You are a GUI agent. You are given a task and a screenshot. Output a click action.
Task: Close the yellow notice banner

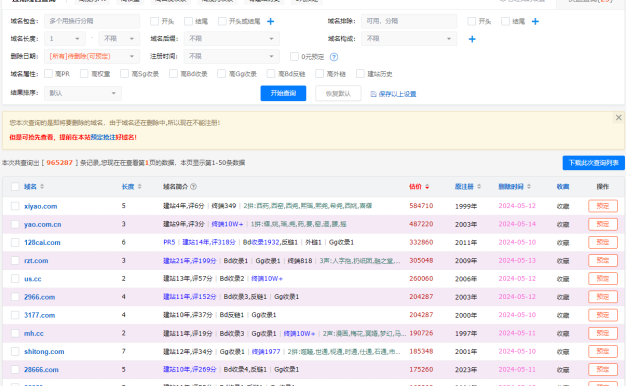618,117
